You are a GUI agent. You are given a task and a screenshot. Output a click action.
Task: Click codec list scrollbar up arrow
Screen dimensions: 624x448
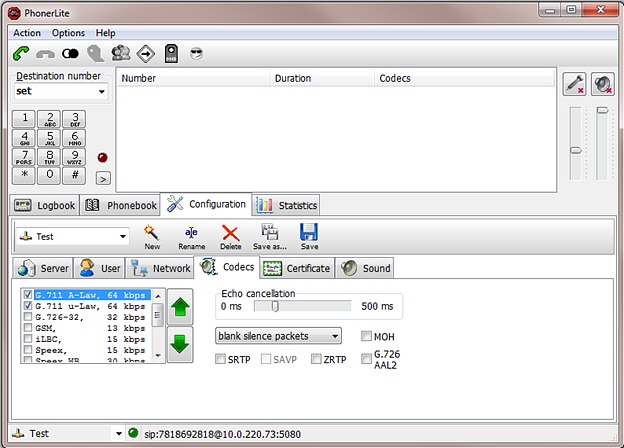(158, 296)
